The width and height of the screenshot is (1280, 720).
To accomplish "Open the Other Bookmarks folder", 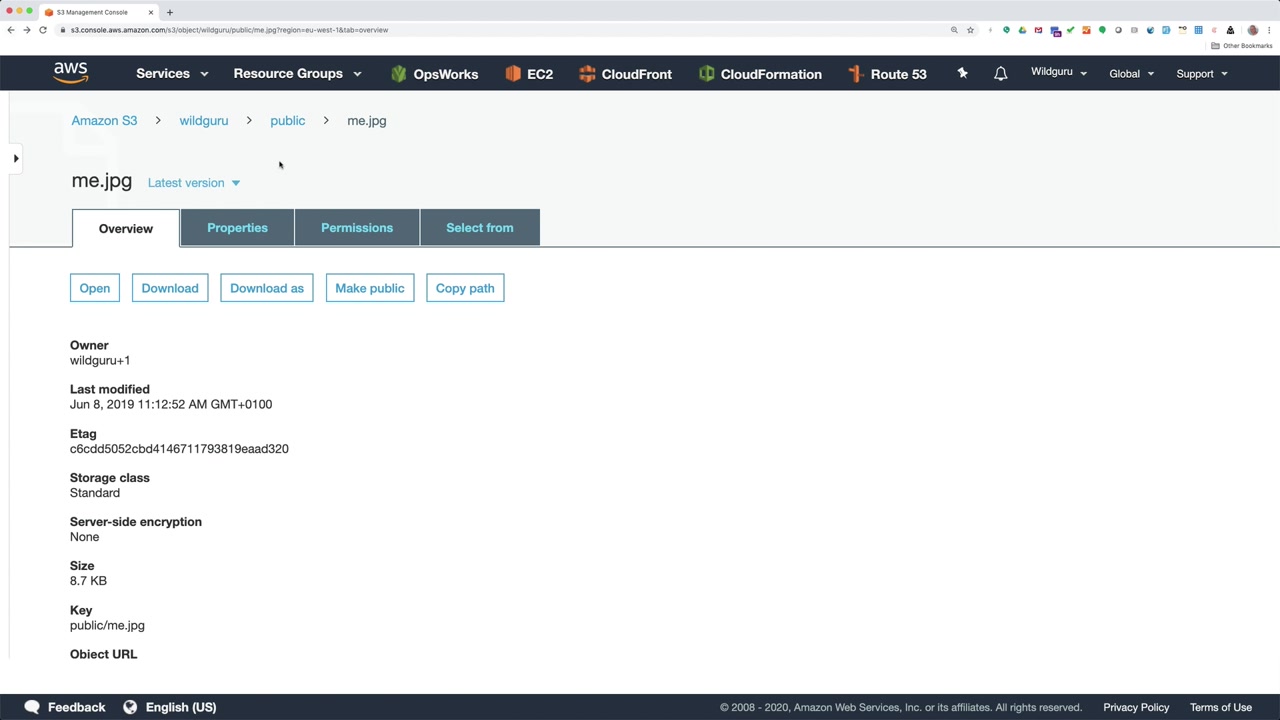I will click(1242, 46).
